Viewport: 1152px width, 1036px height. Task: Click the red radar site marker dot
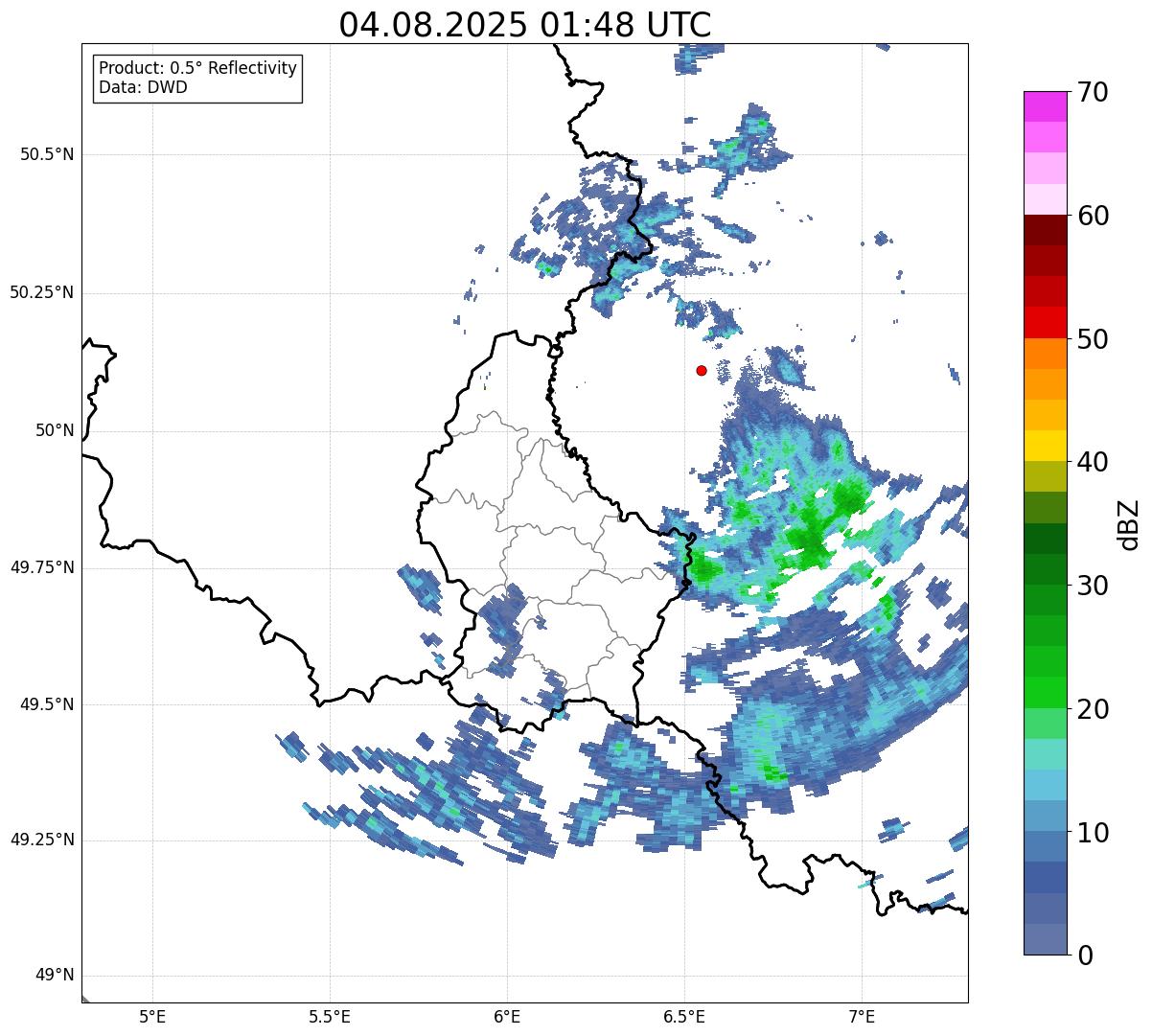(702, 370)
